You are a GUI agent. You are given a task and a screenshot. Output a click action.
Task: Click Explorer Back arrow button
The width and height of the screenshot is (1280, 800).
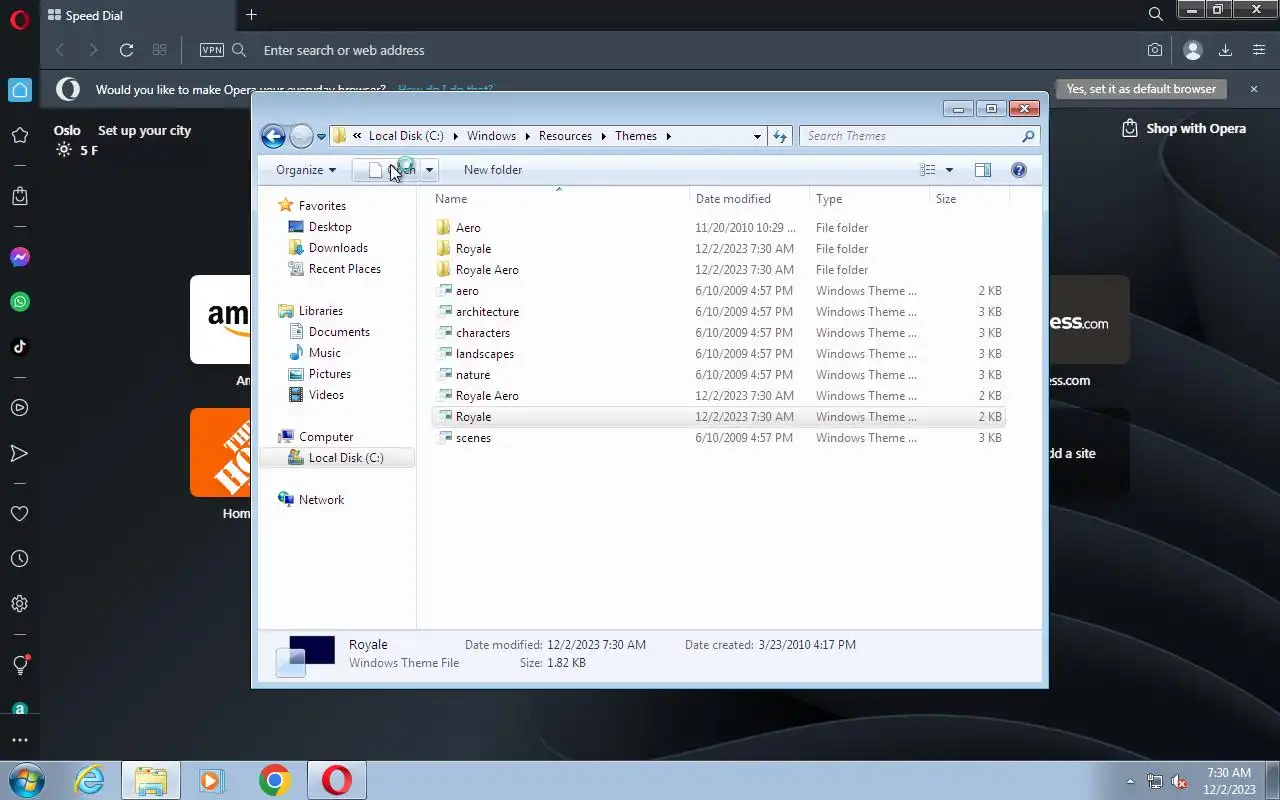(x=273, y=136)
